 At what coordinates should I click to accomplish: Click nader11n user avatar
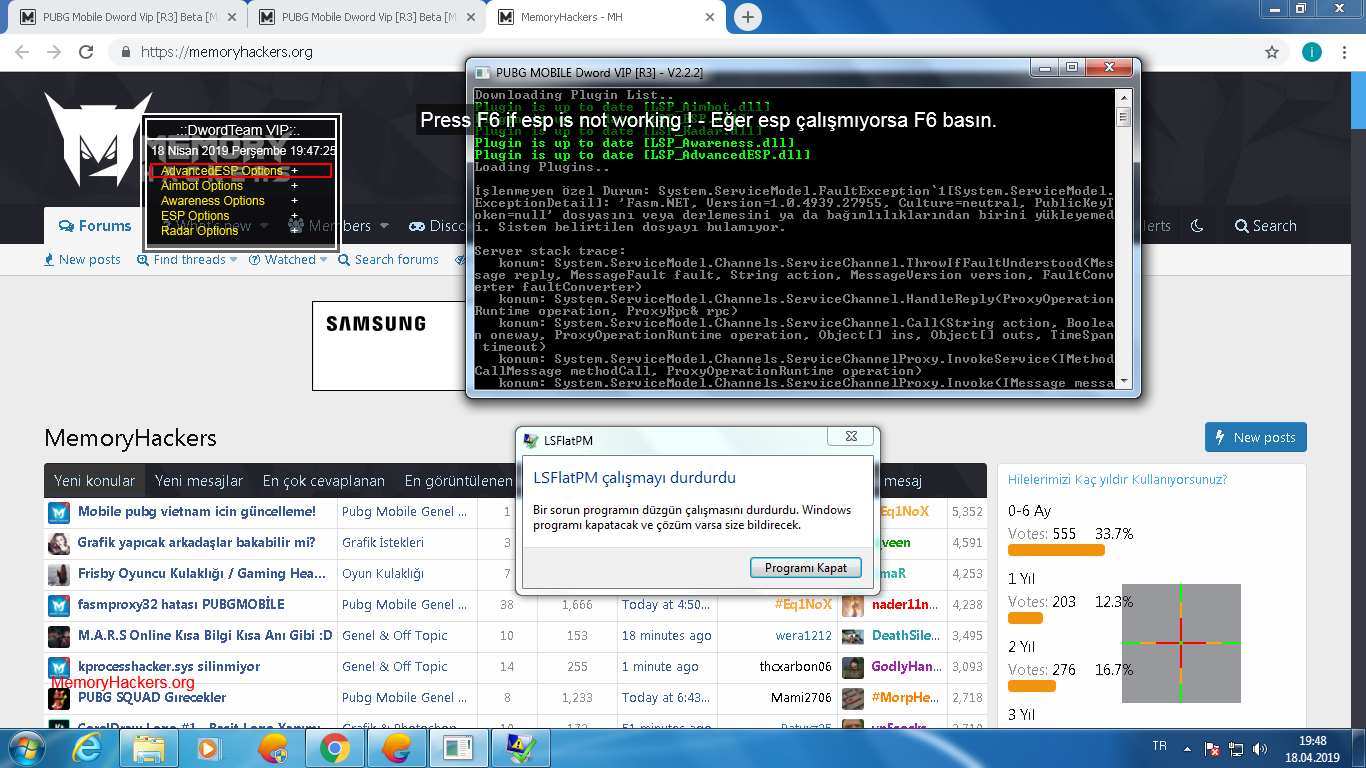pyautogui.click(x=853, y=605)
